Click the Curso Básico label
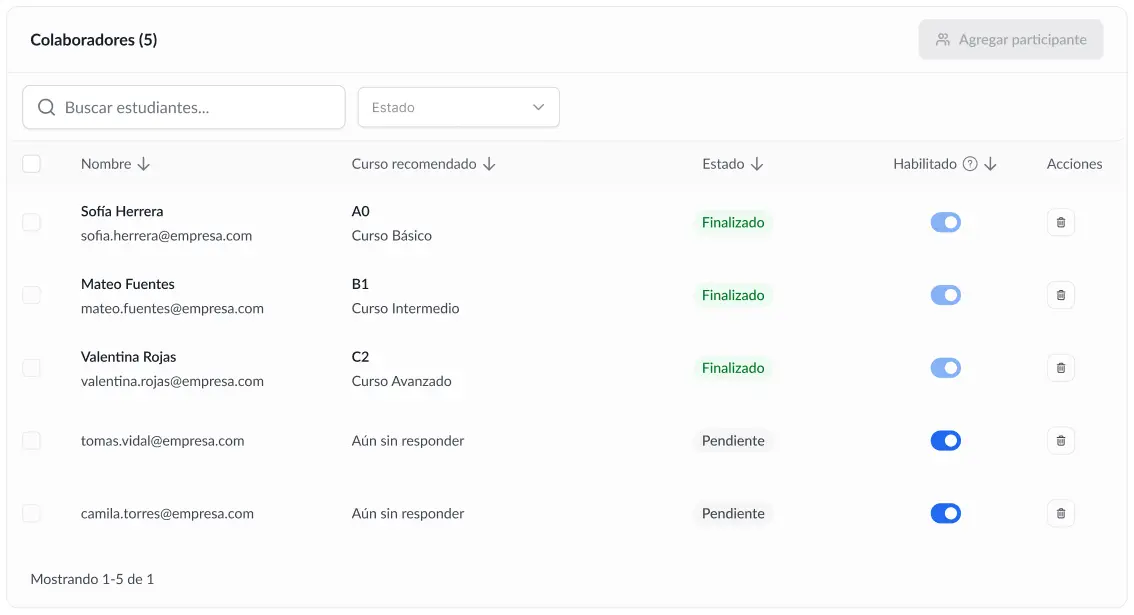1134x615 pixels. point(391,236)
